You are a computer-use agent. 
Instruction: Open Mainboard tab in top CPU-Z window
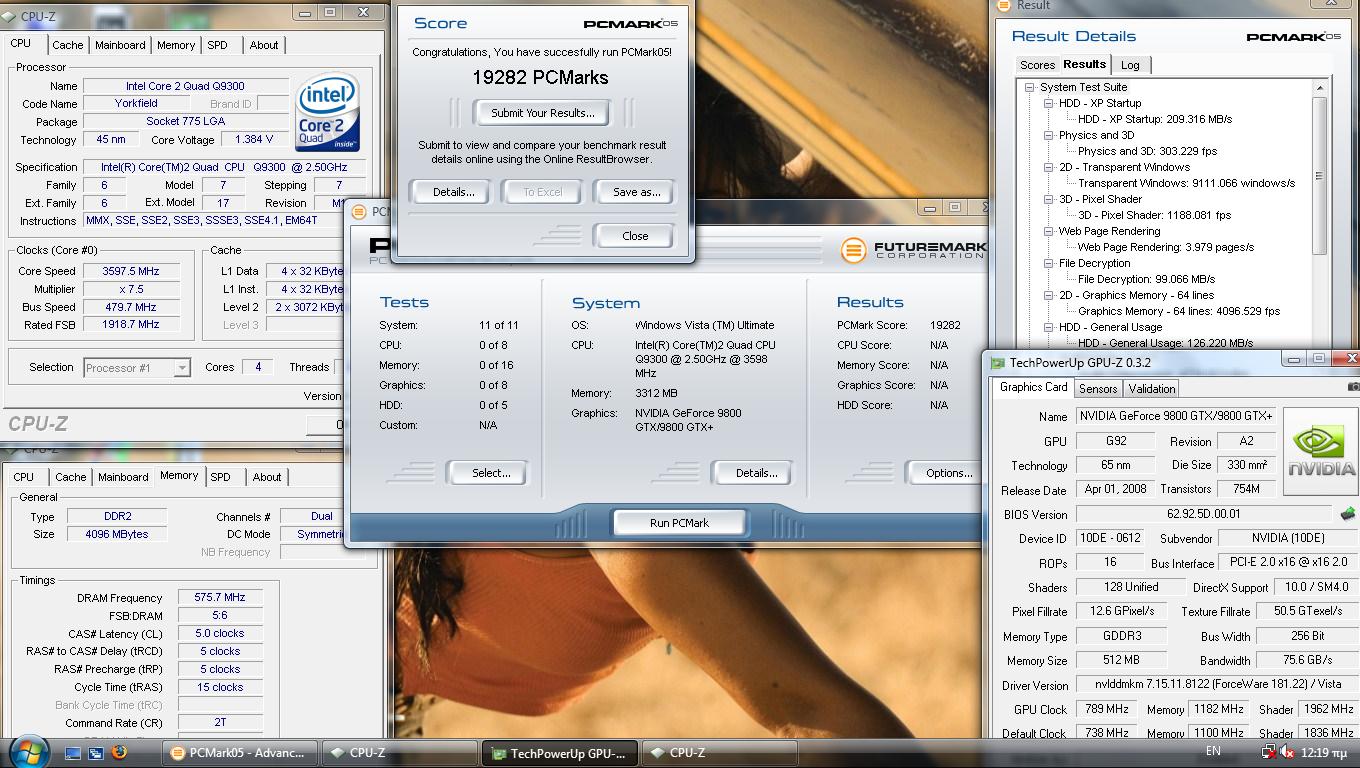[120, 45]
